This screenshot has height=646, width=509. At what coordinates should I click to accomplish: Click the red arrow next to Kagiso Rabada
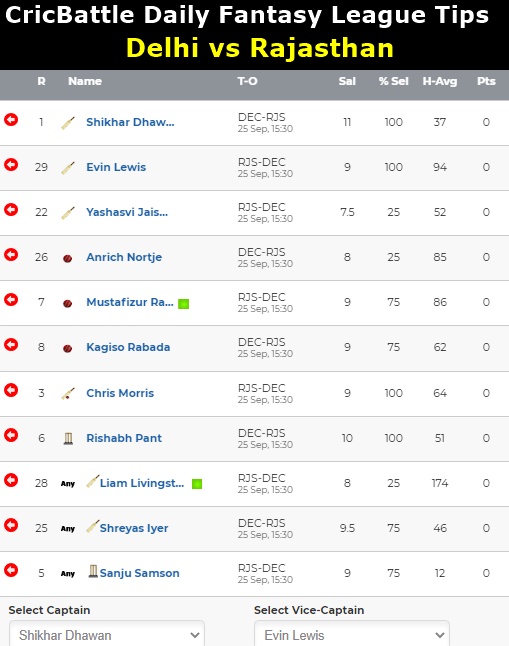click(x=11, y=344)
